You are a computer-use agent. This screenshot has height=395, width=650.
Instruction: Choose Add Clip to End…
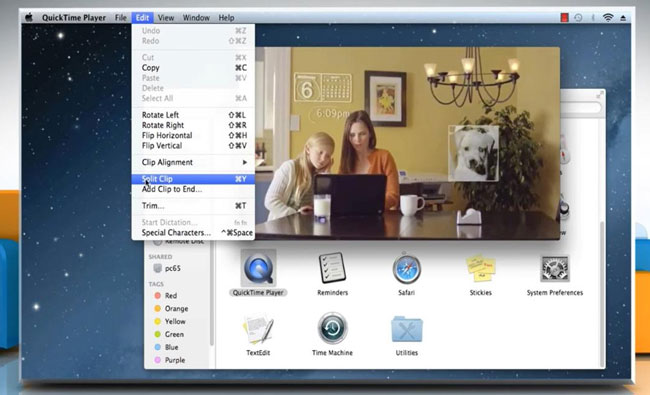[193, 189]
